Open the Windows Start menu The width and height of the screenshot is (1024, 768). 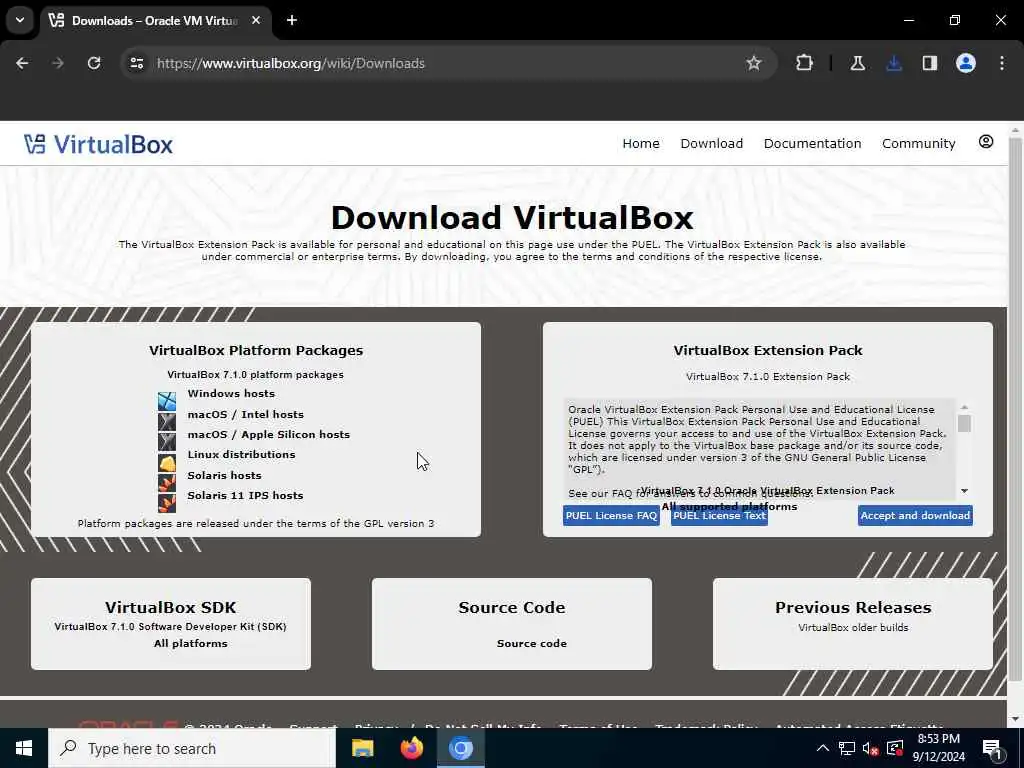[24, 748]
